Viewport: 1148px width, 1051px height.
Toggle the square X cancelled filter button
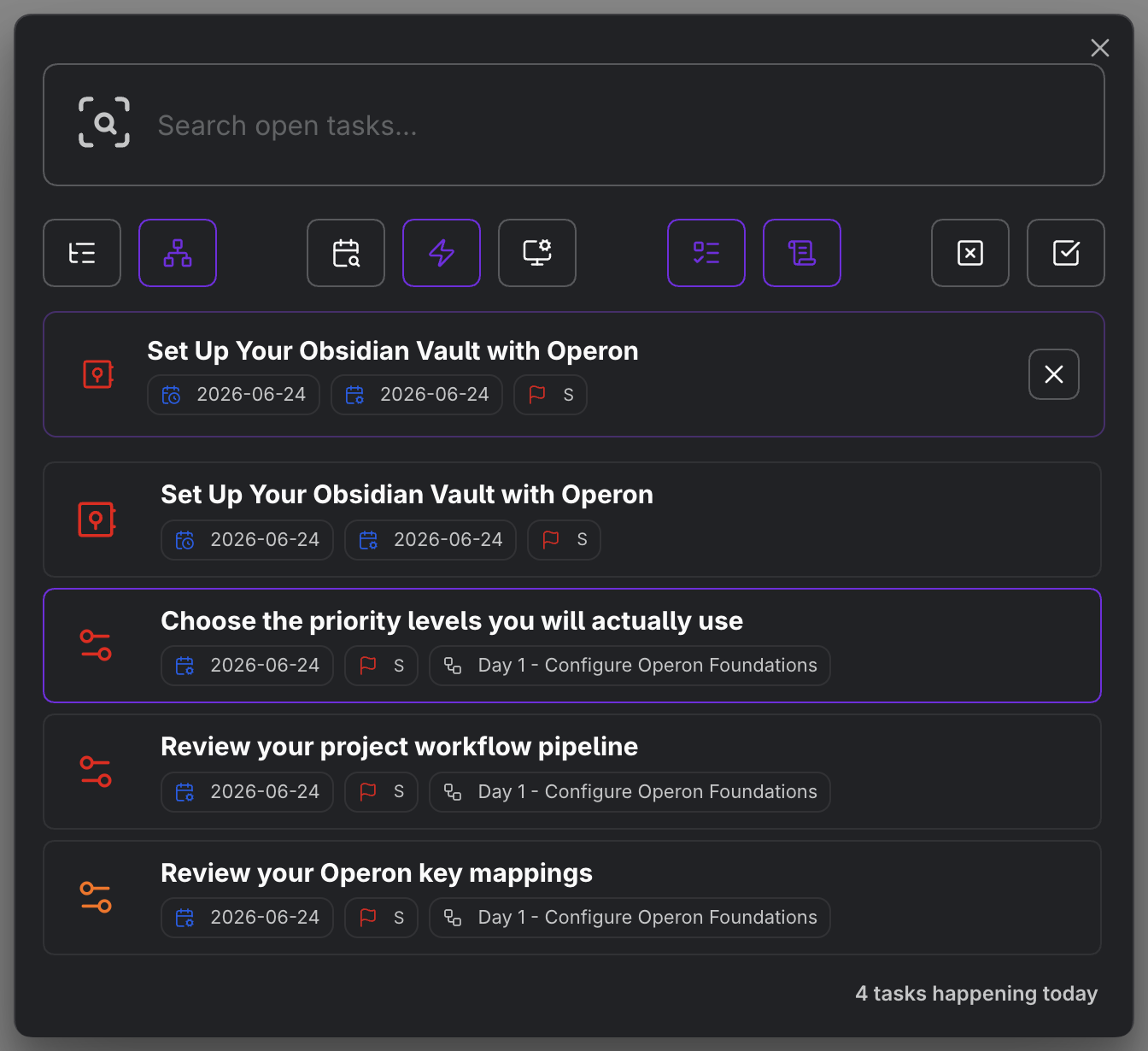coord(970,253)
